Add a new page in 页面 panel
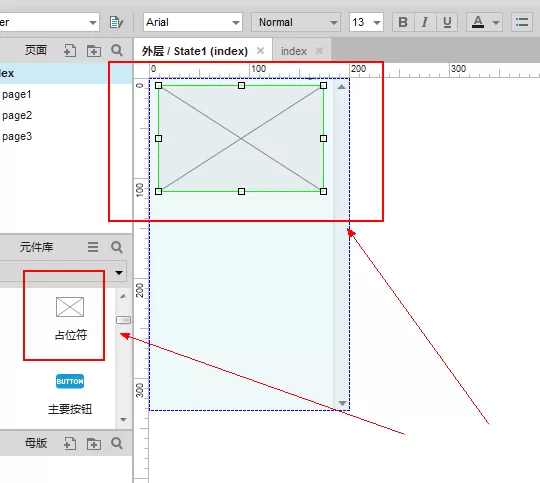Screen dimensions: 540x483 (x=70, y=51)
